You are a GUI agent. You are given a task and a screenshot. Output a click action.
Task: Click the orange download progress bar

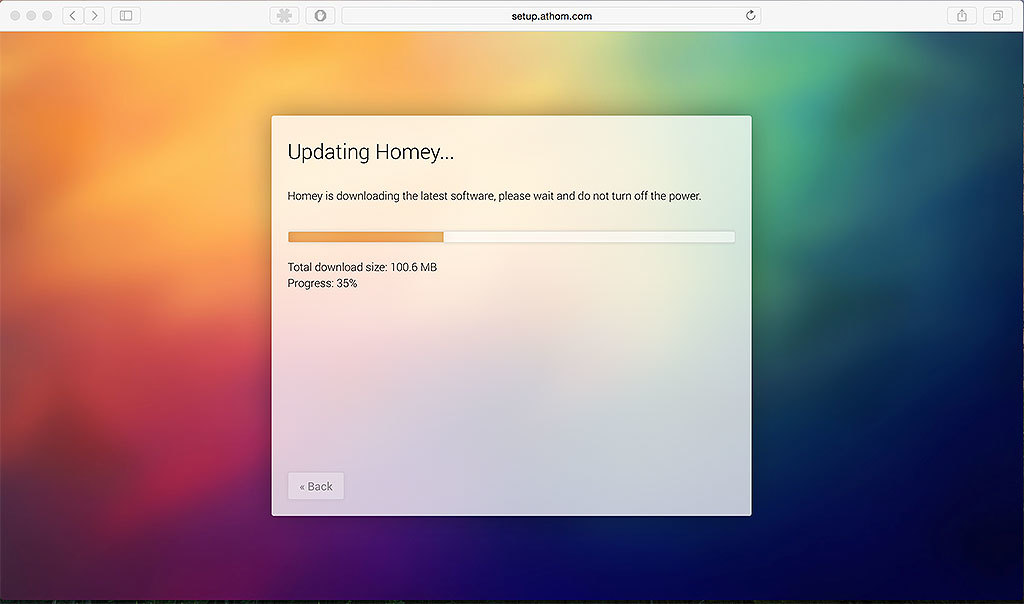(x=511, y=237)
